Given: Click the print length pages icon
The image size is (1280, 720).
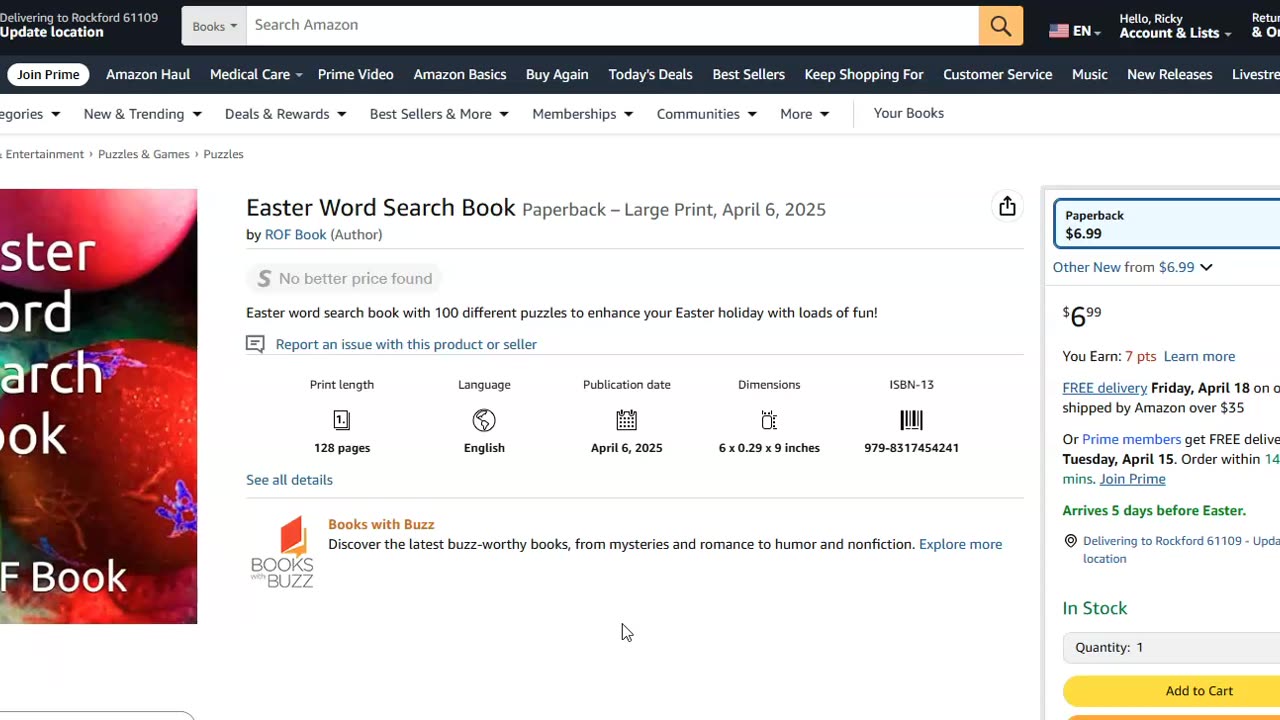Looking at the screenshot, I should click(342, 420).
